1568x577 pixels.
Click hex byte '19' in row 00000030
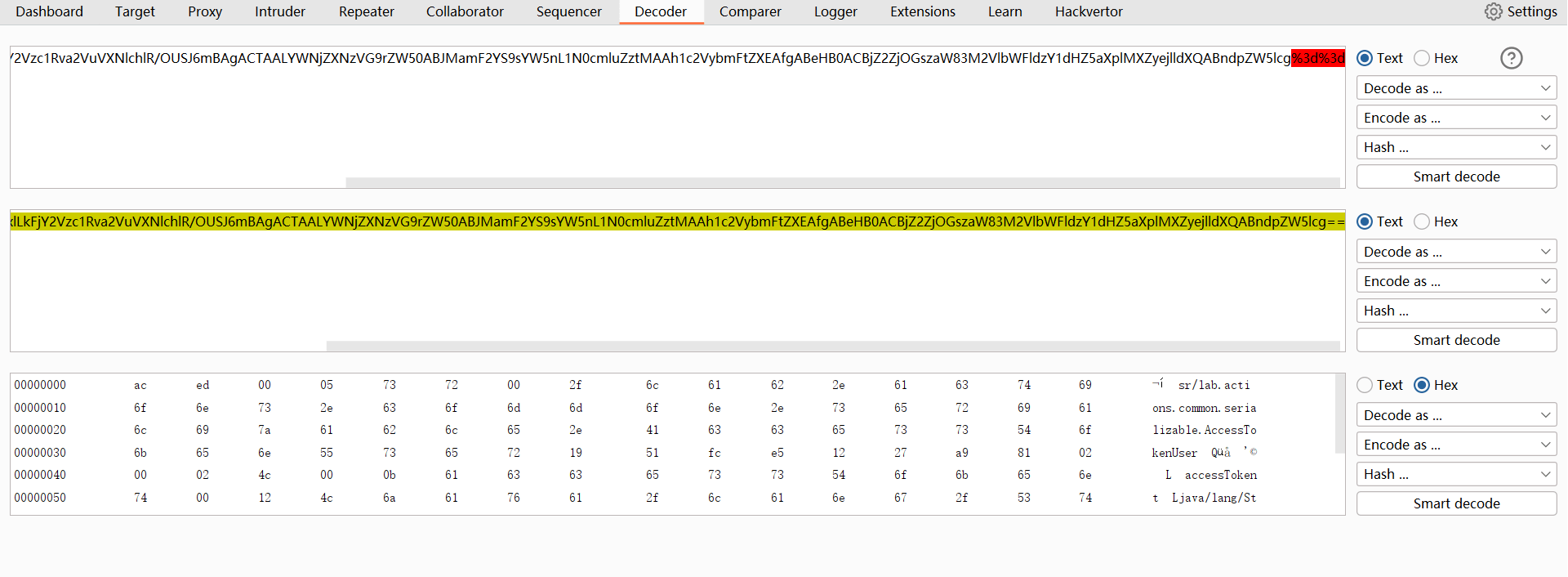pyautogui.click(x=576, y=453)
